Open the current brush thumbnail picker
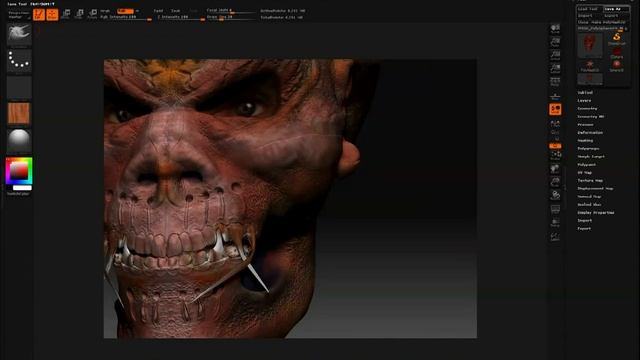Viewport: 640px width, 360px height. [x=19, y=34]
